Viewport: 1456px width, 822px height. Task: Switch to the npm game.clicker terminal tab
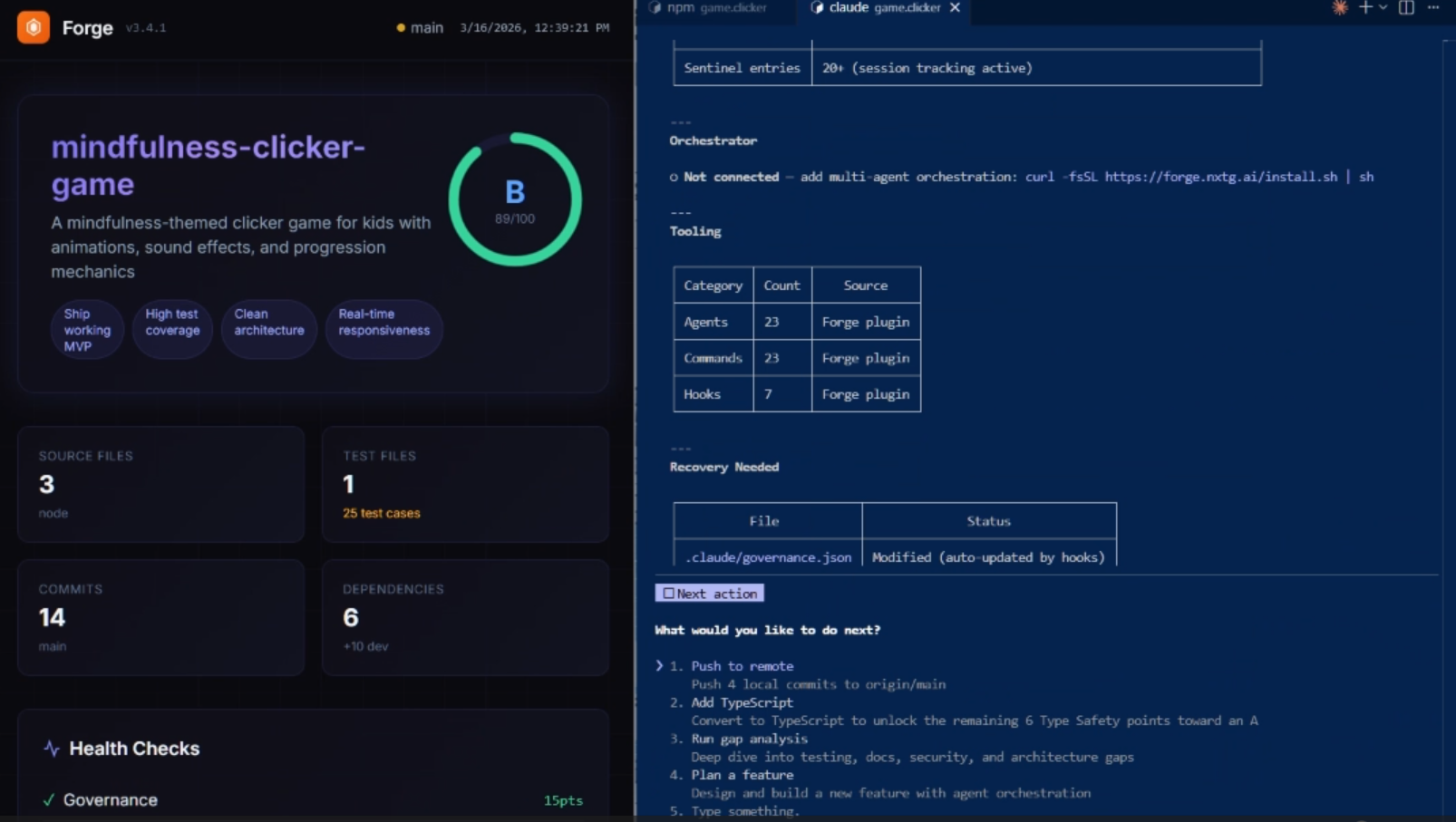tap(716, 7)
